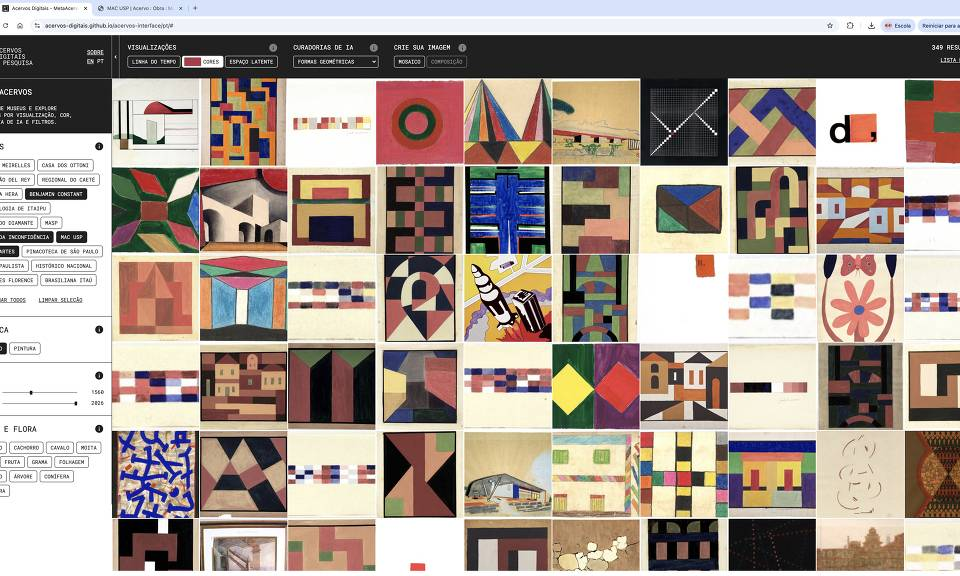
Task: Open the browser downloads icon
Action: [x=871, y=25]
